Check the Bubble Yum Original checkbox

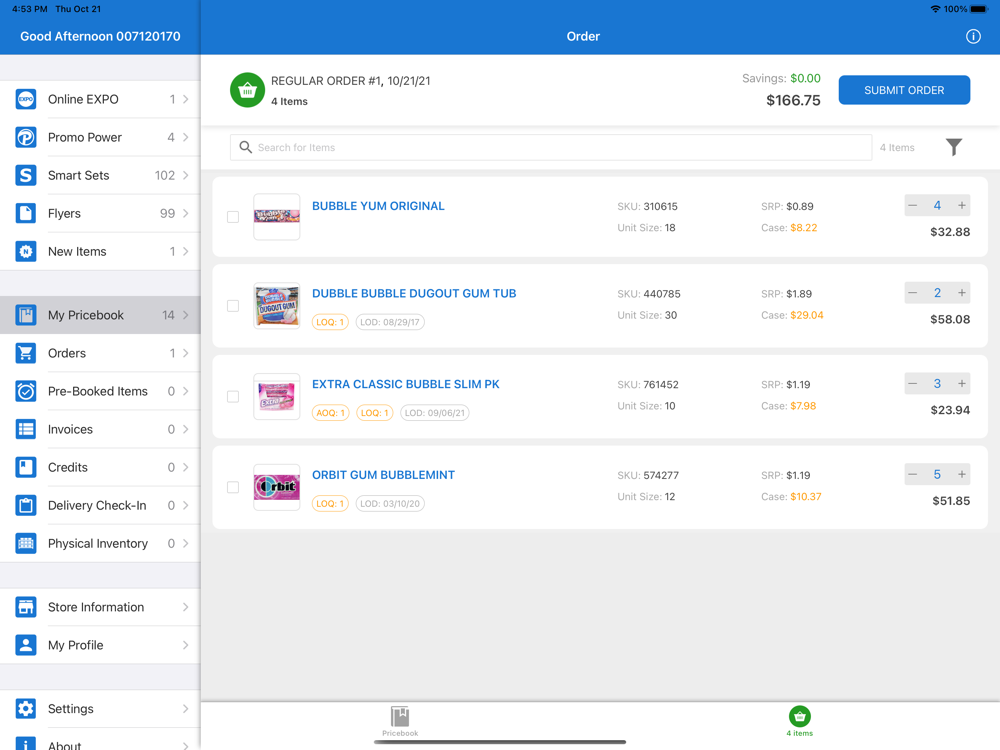tap(233, 217)
